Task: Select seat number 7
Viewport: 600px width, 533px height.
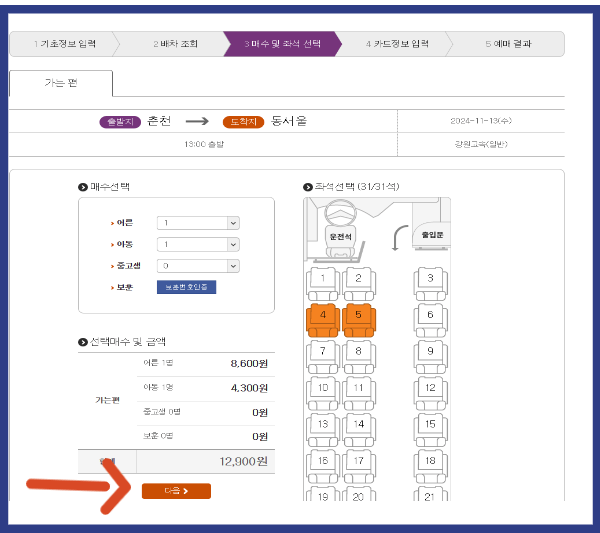Action: click(323, 357)
